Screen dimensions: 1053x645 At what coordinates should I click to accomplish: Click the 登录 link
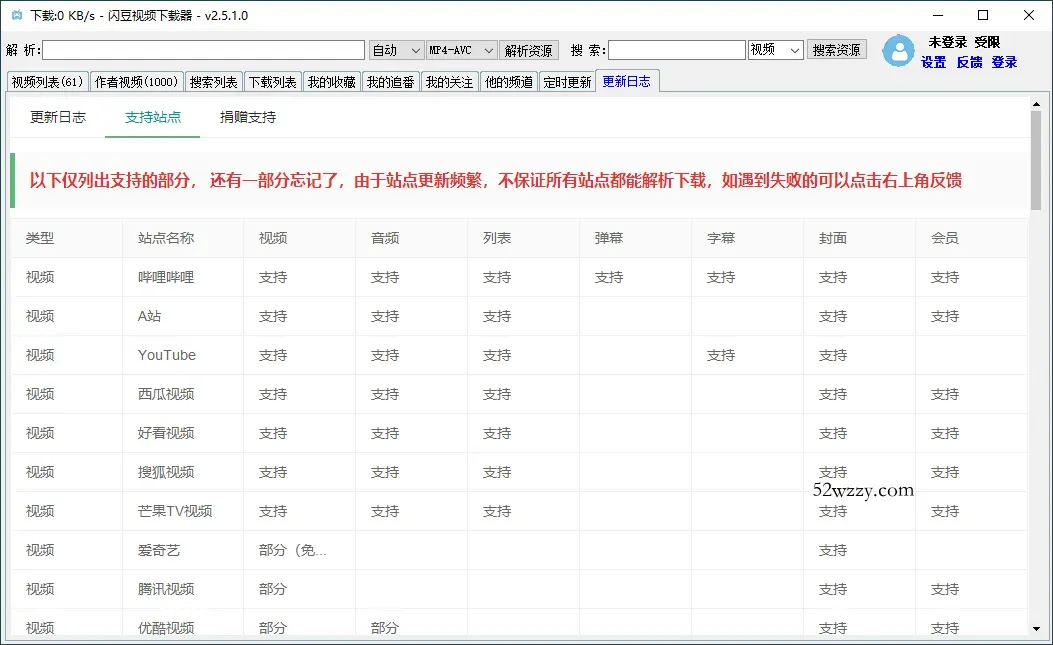[x=1004, y=62]
